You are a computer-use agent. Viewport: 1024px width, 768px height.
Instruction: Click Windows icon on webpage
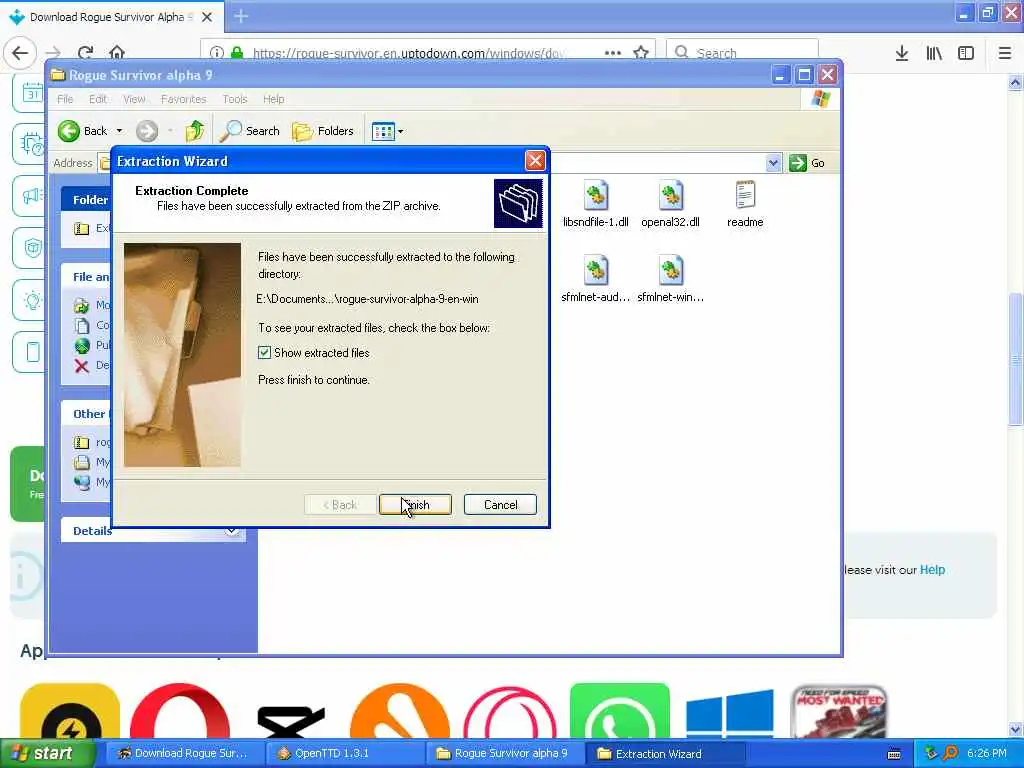[x=729, y=713]
